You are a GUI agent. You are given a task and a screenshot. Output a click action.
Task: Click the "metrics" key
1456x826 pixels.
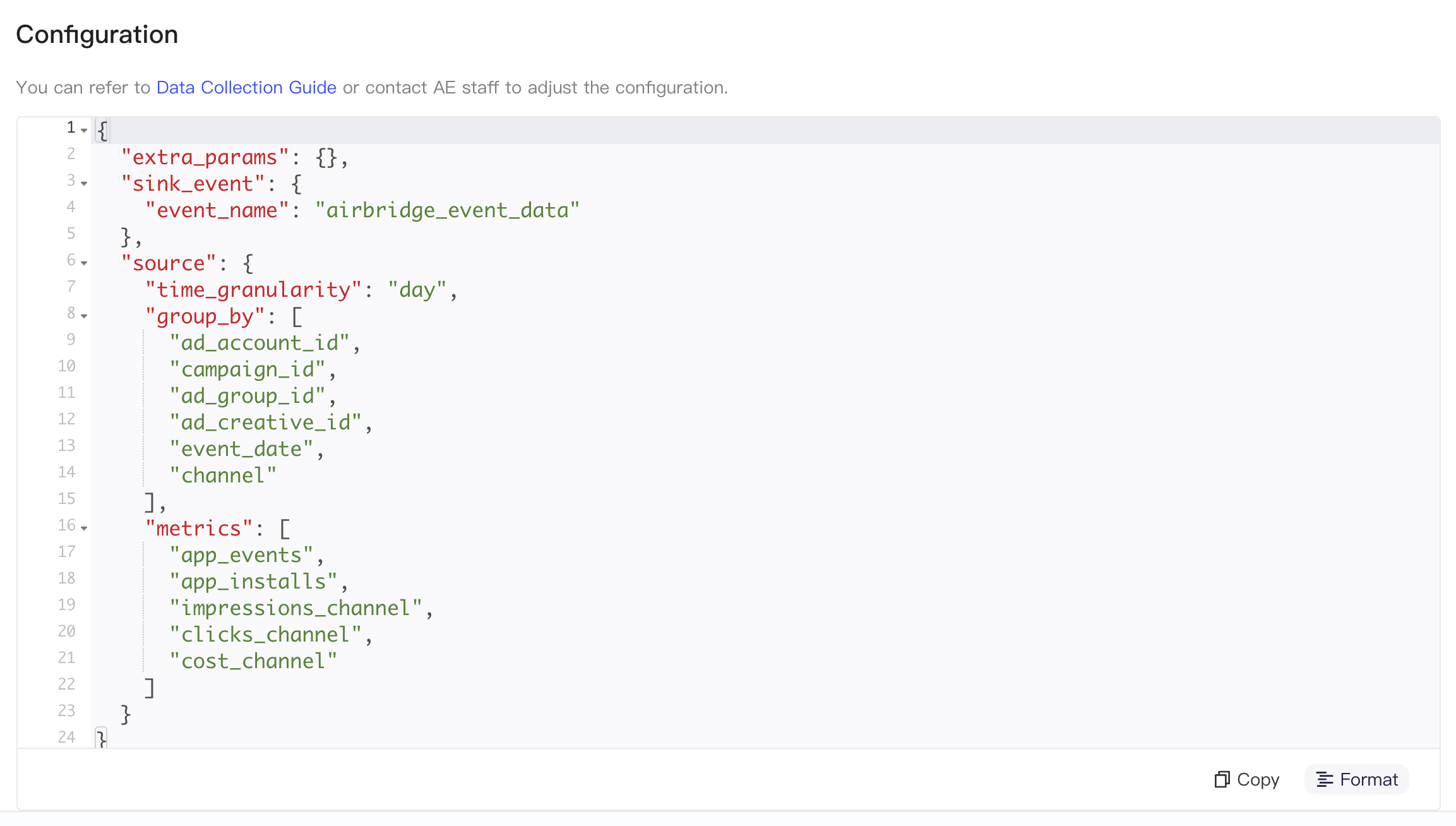point(199,529)
